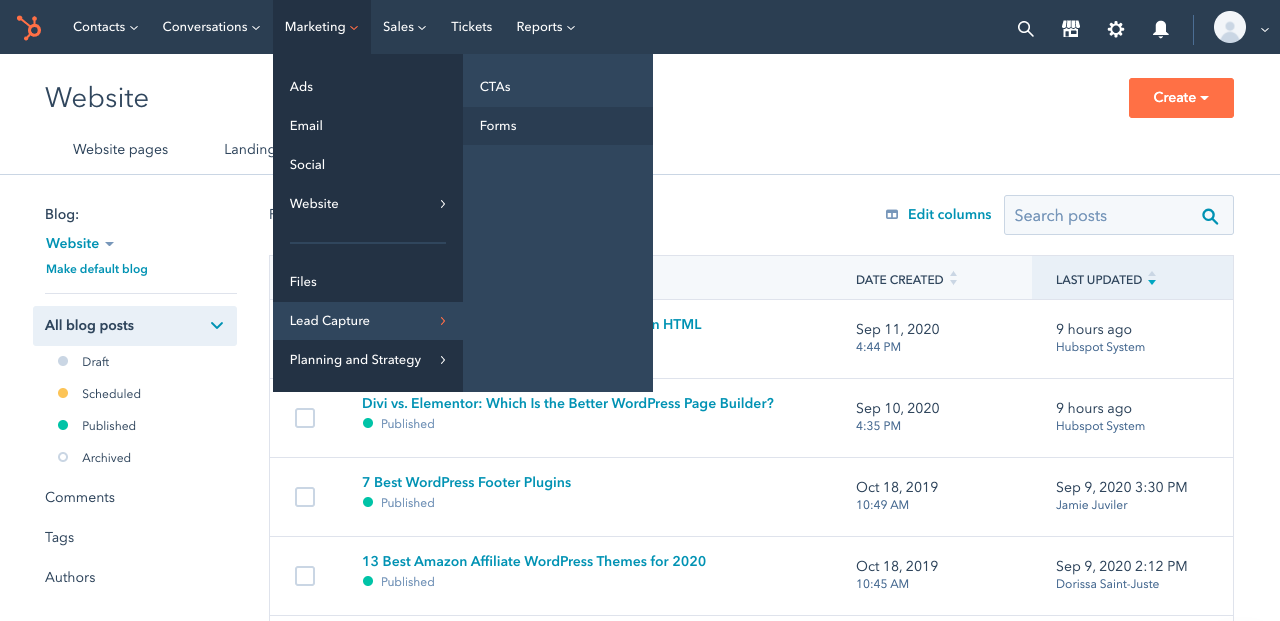
Task: Select the 13 Best Amazon Affiliate Themes checkbox
Action: (305, 575)
